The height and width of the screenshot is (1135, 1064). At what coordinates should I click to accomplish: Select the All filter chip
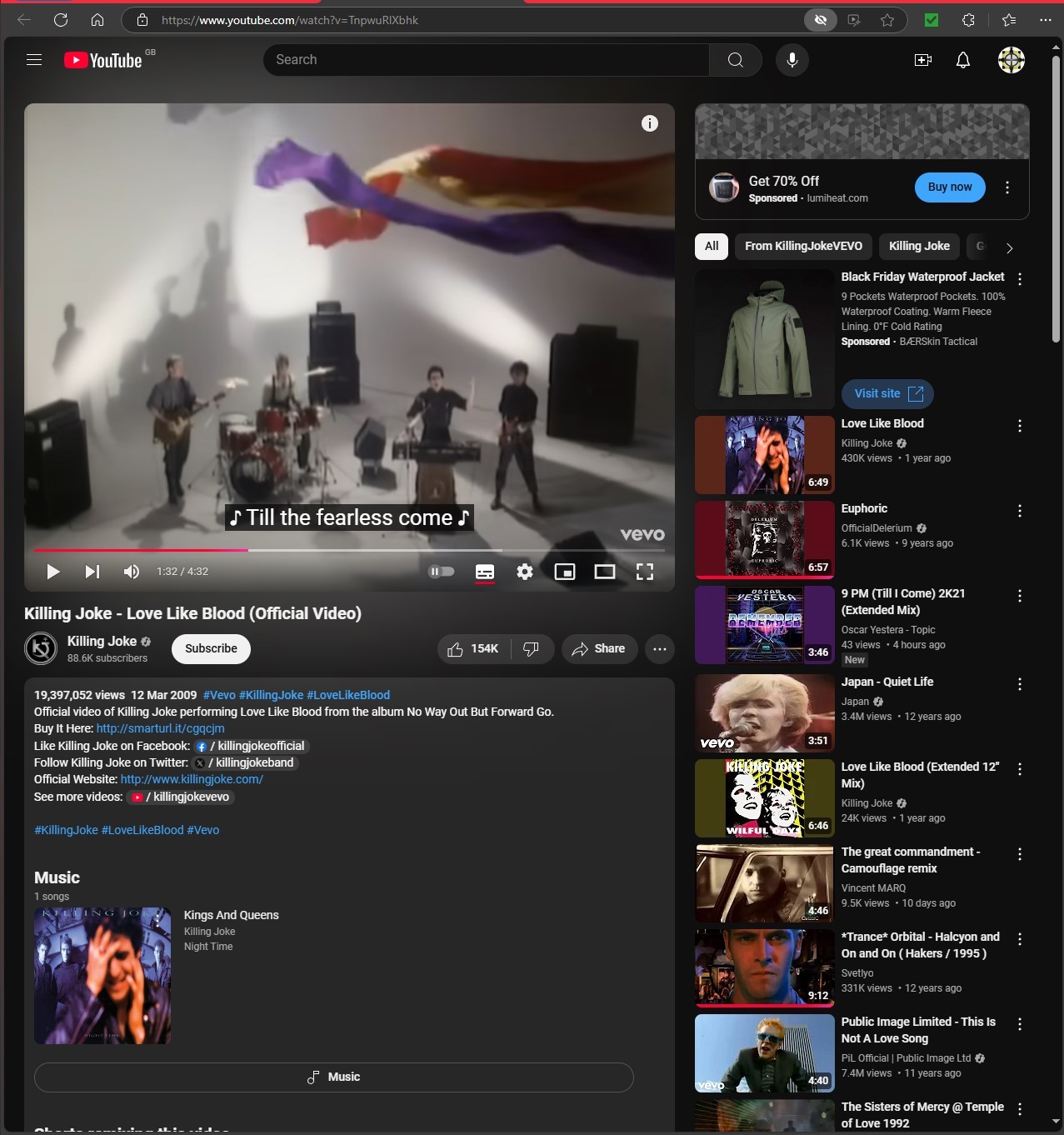(712, 246)
